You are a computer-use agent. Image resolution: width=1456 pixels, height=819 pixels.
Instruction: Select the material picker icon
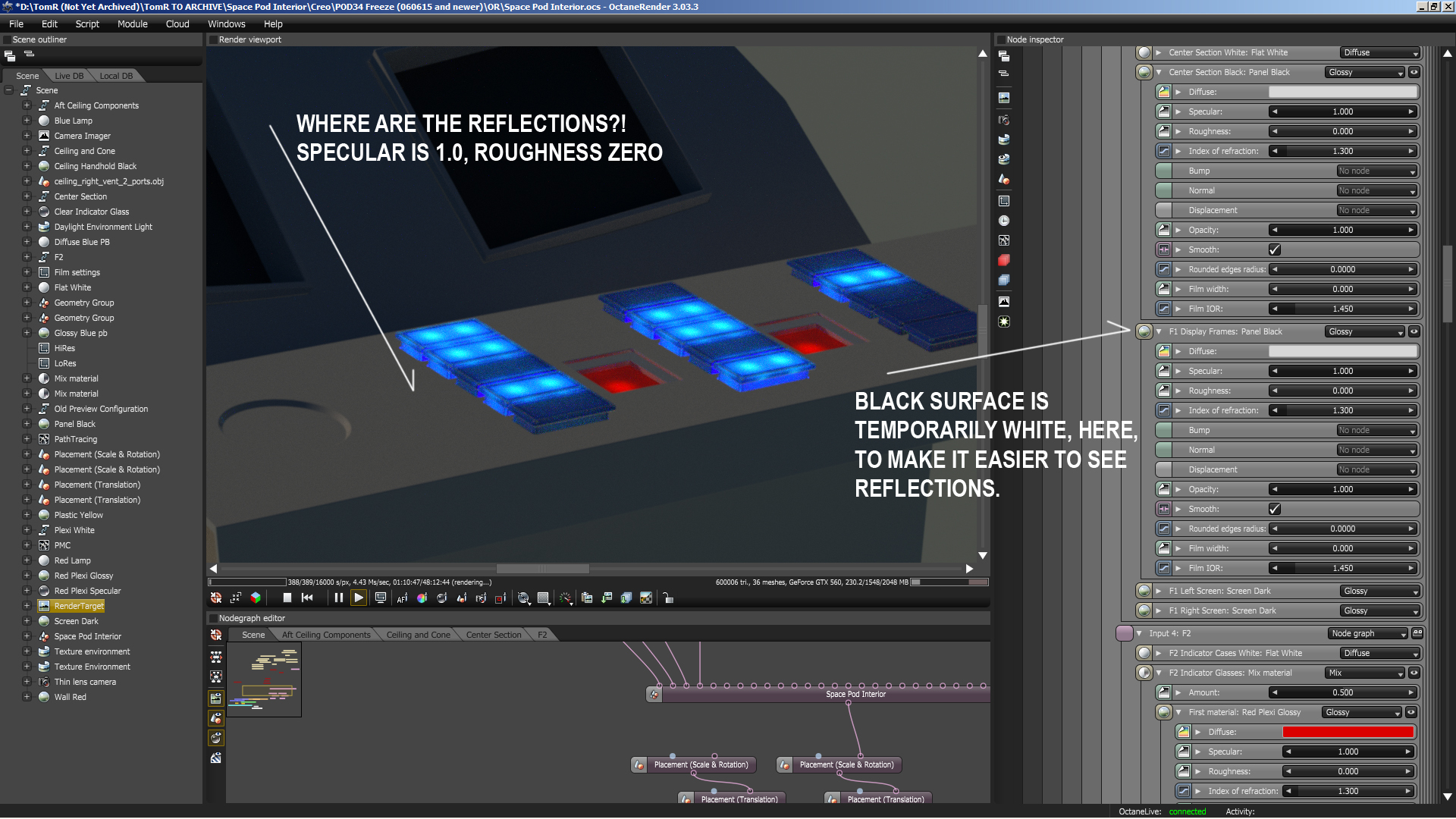coord(441,598)
